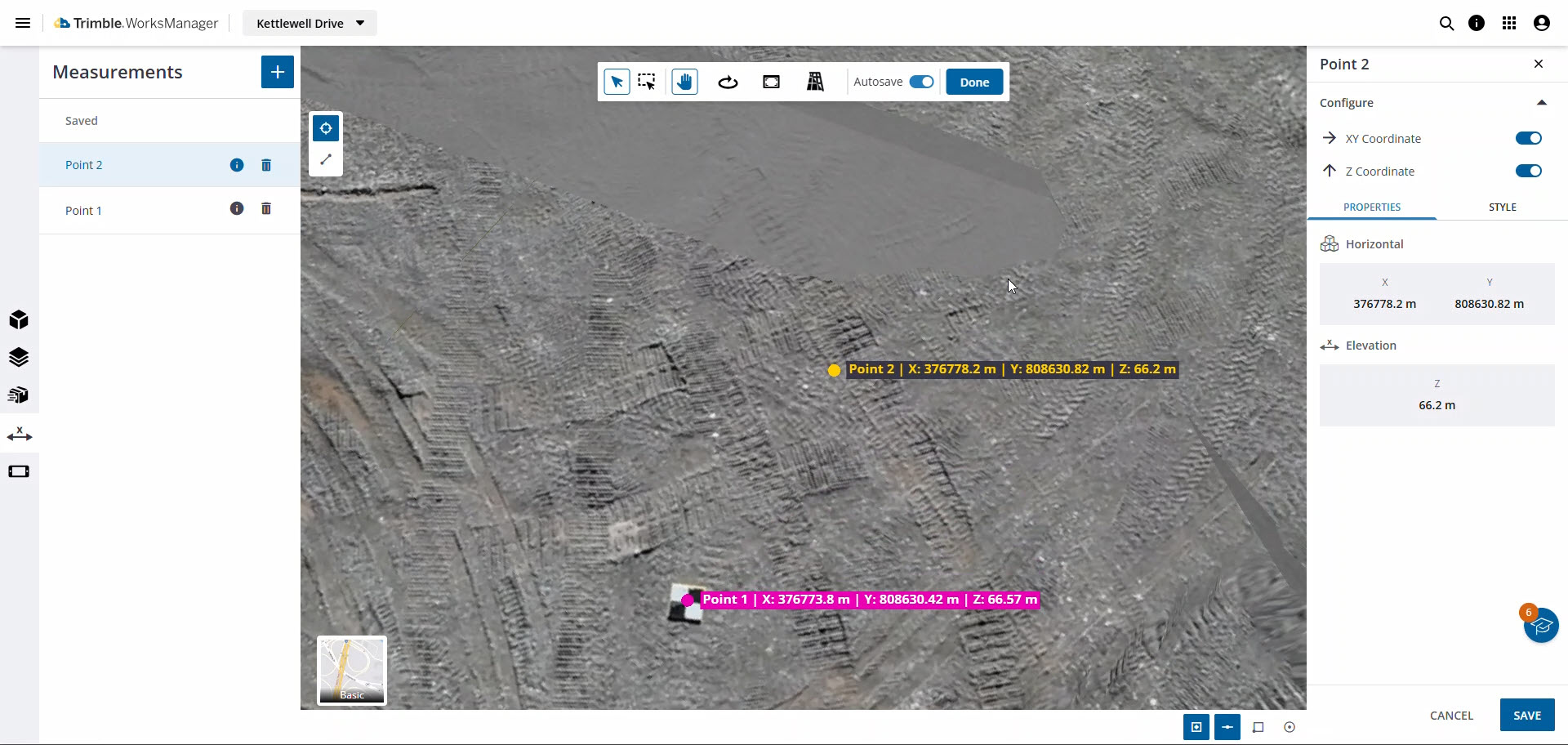Open the layers sidebar icon
Viewport: 1568px width, 745px height.
coord(19,357)
